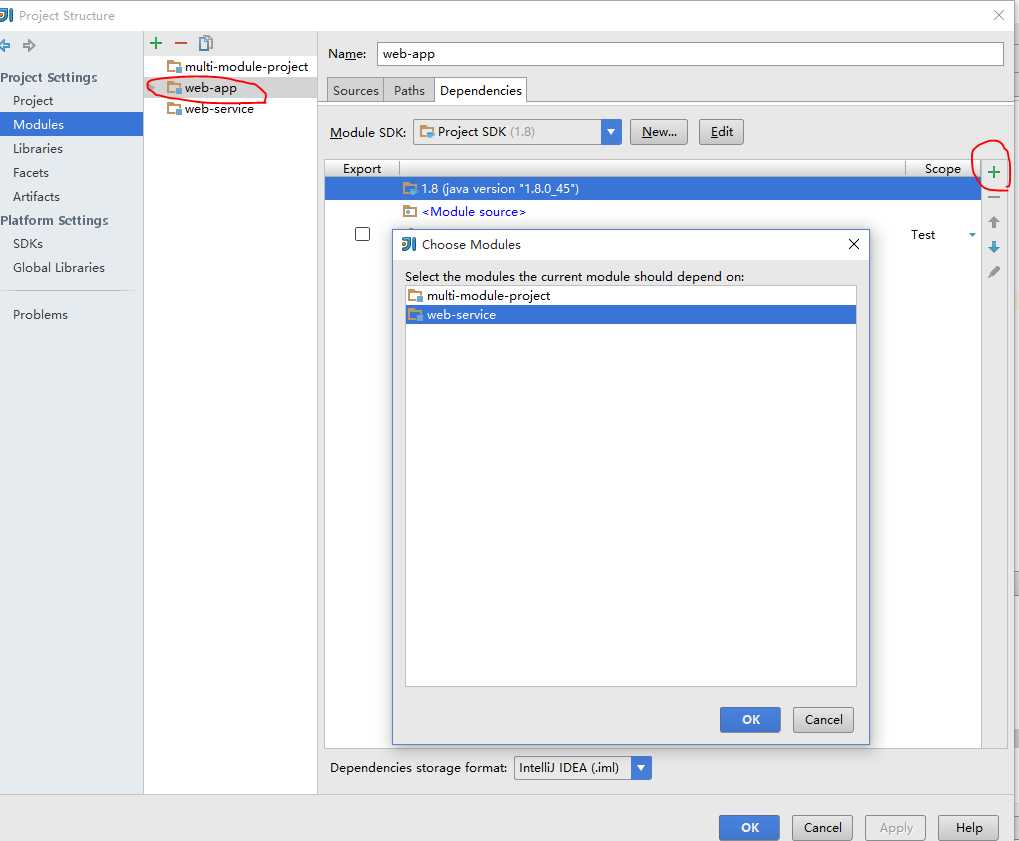Click the back navigation arrow
Screen dimensions: 1019x841
tap(5, 45)
